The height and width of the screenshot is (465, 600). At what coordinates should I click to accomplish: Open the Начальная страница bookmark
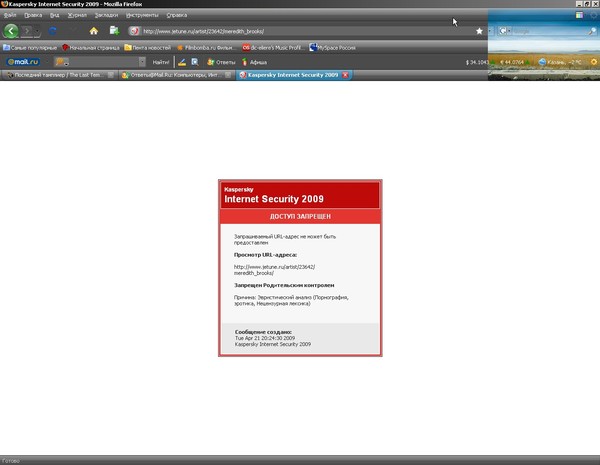click(x=90, y=48)
